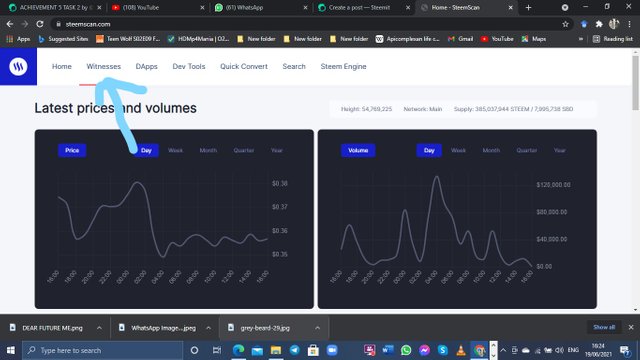Open Skype from the taskbar
The height and width of the screenshot is (360, 640).
[442, 350]
